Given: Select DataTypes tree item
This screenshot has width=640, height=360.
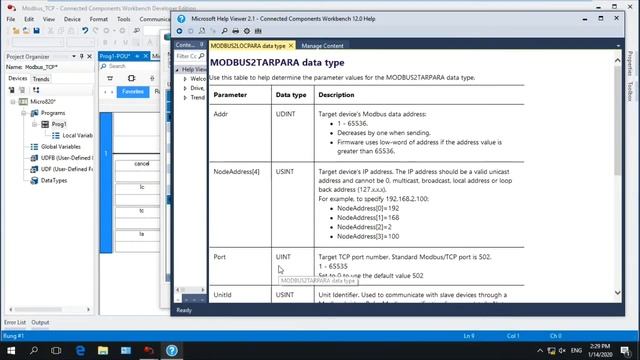Looking at the screenshot, I should click(54, 180).
